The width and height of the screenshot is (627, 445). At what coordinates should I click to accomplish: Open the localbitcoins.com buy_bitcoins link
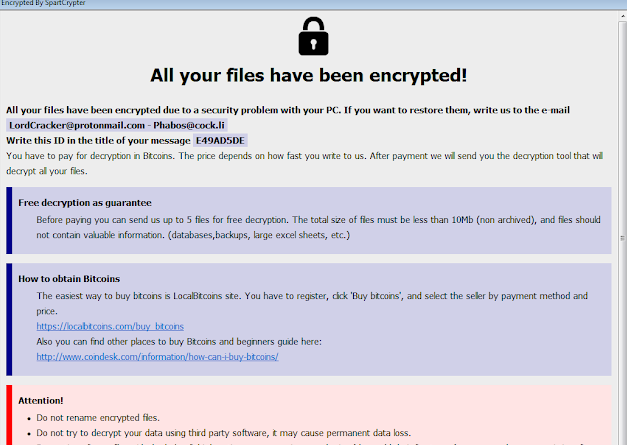point(110,326)
